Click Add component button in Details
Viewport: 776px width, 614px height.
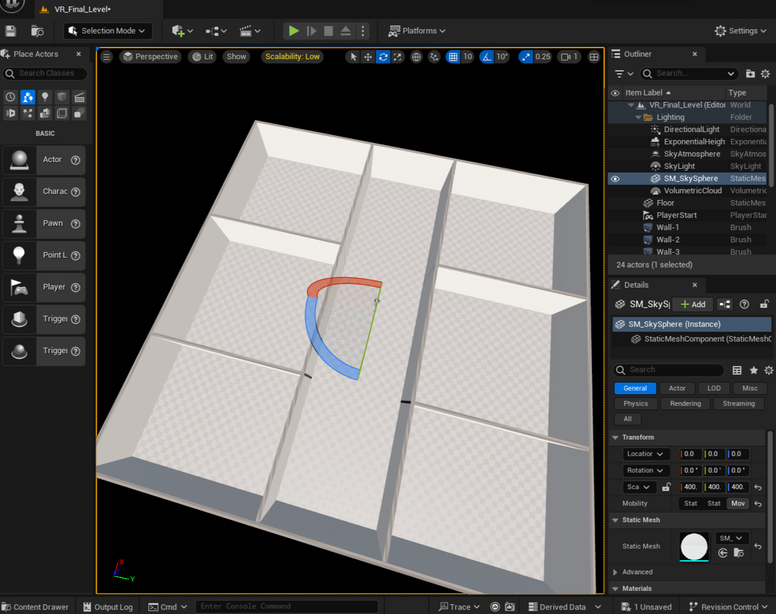(x=693, y=305)
